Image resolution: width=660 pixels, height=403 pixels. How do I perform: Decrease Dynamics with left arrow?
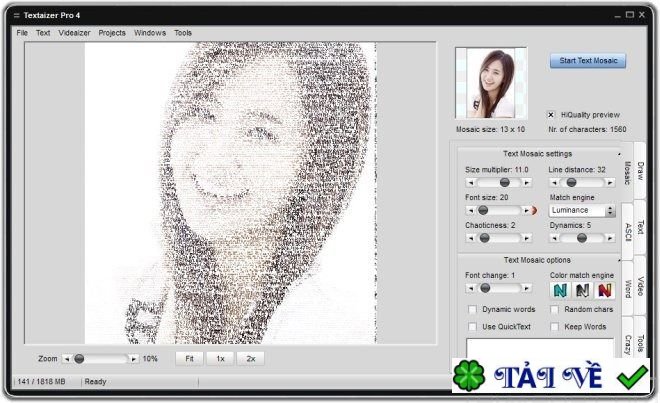tap(554, 238)
